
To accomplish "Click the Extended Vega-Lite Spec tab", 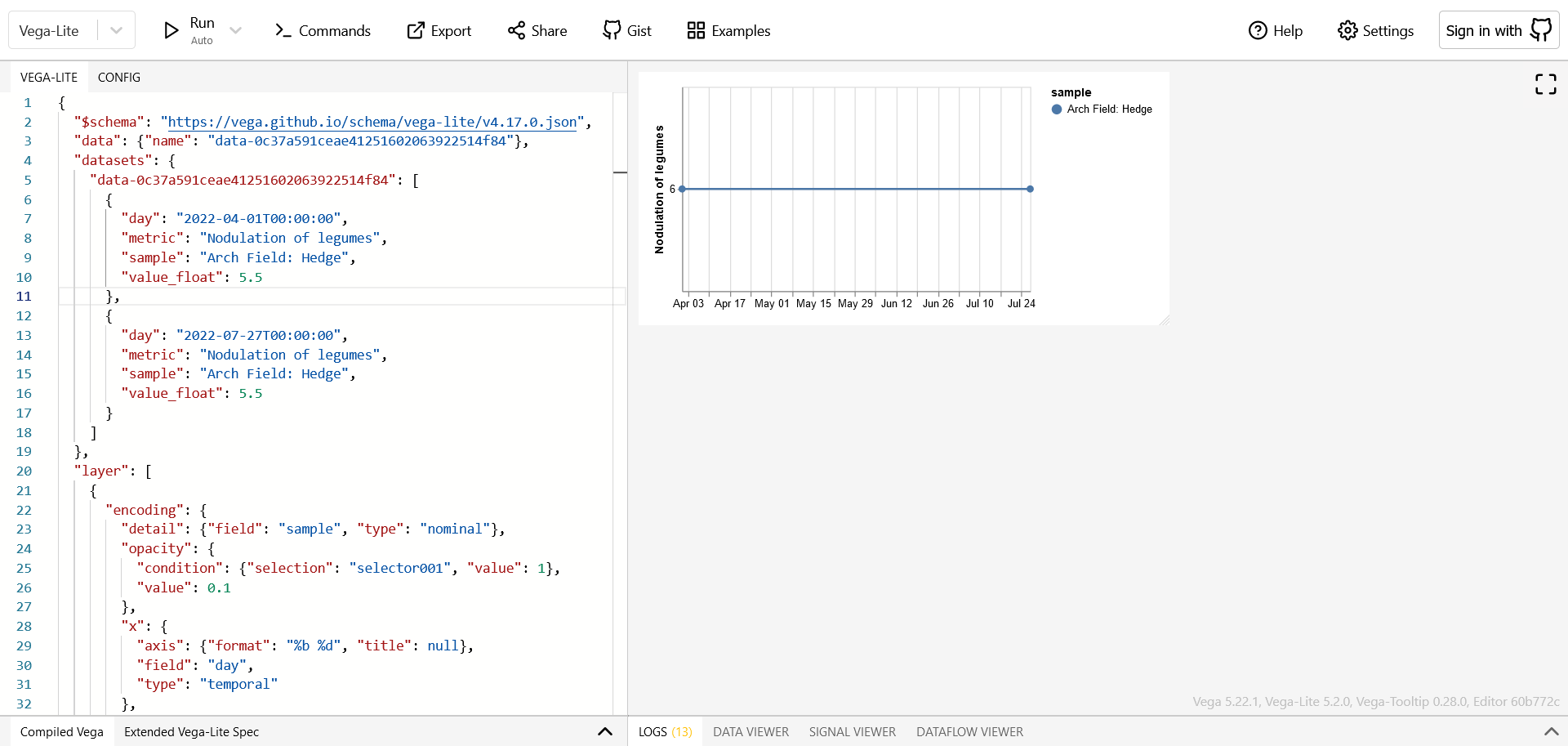I will pos(191,731).
